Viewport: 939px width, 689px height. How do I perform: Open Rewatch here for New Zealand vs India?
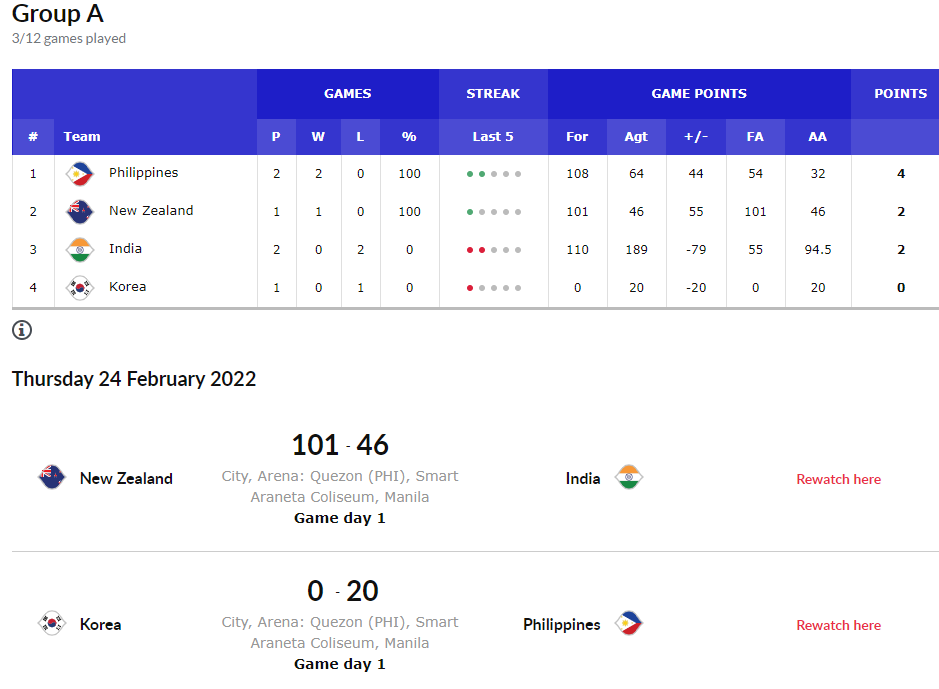838,479
